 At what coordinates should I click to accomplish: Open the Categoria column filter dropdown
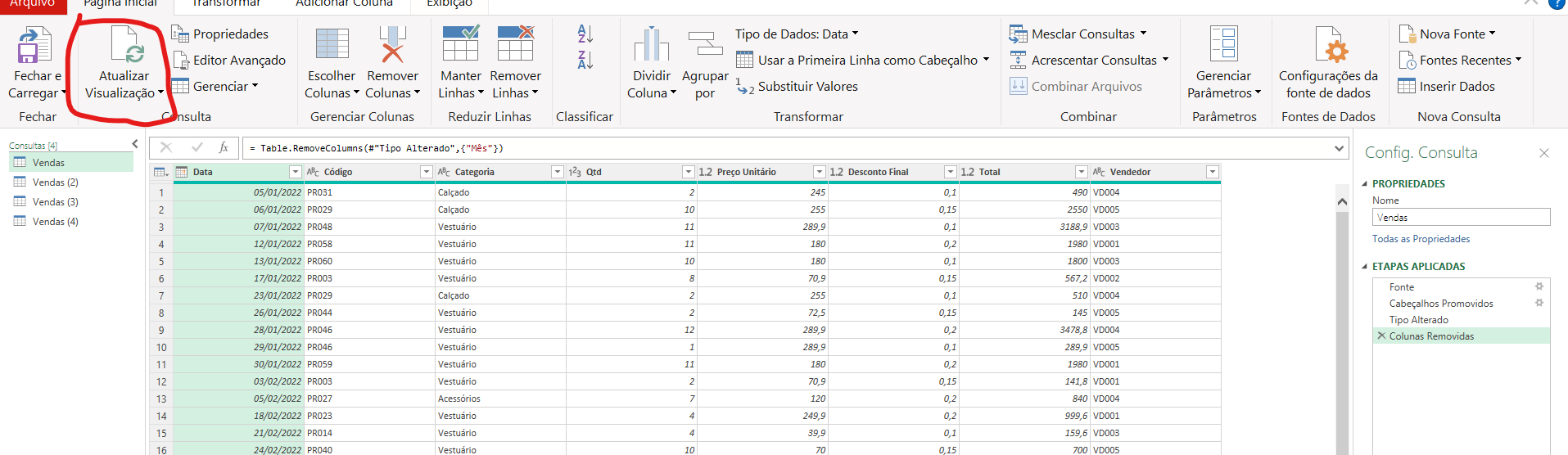point(557,172)
